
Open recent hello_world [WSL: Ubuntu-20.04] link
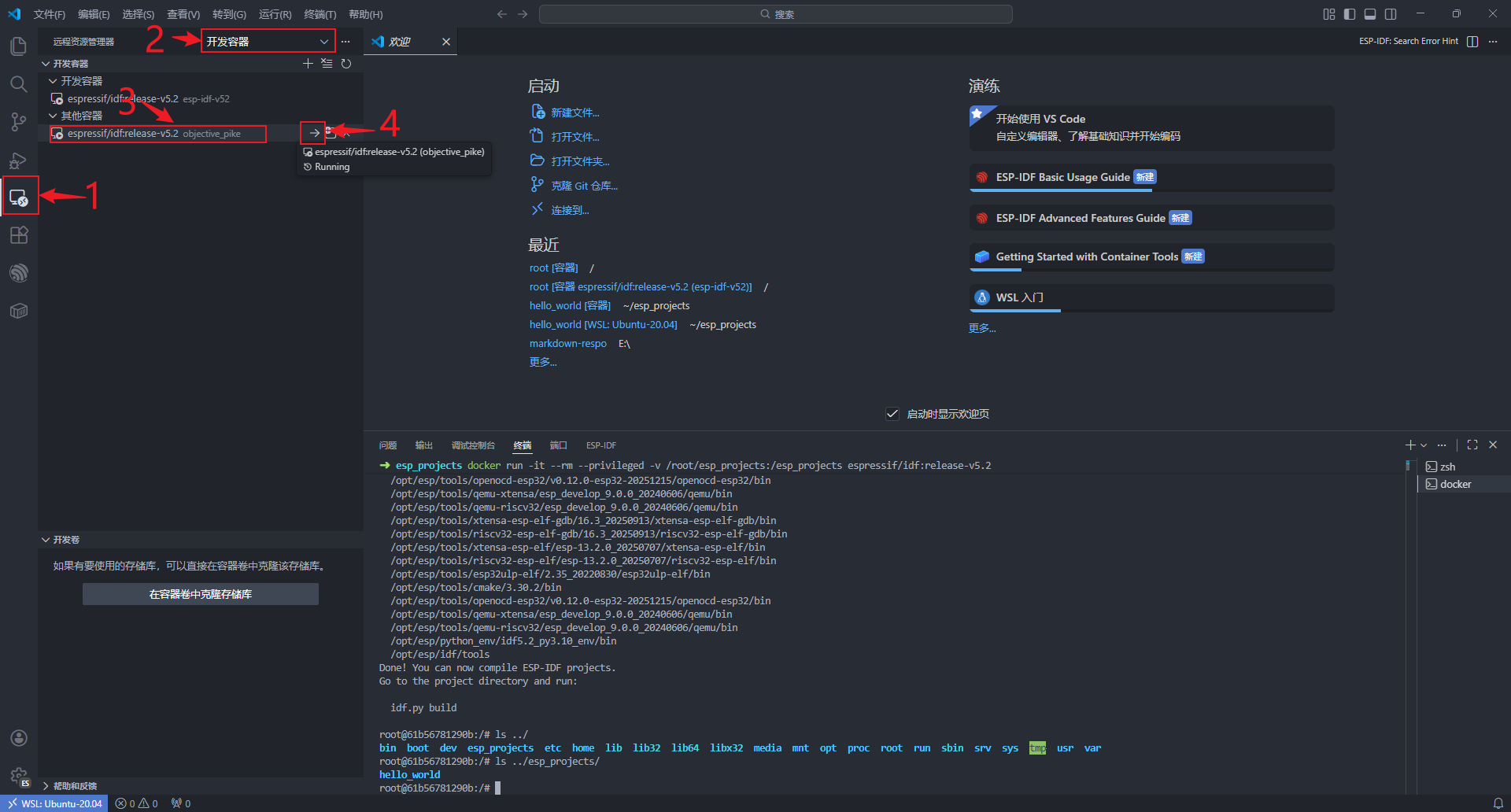click(603, 324)
